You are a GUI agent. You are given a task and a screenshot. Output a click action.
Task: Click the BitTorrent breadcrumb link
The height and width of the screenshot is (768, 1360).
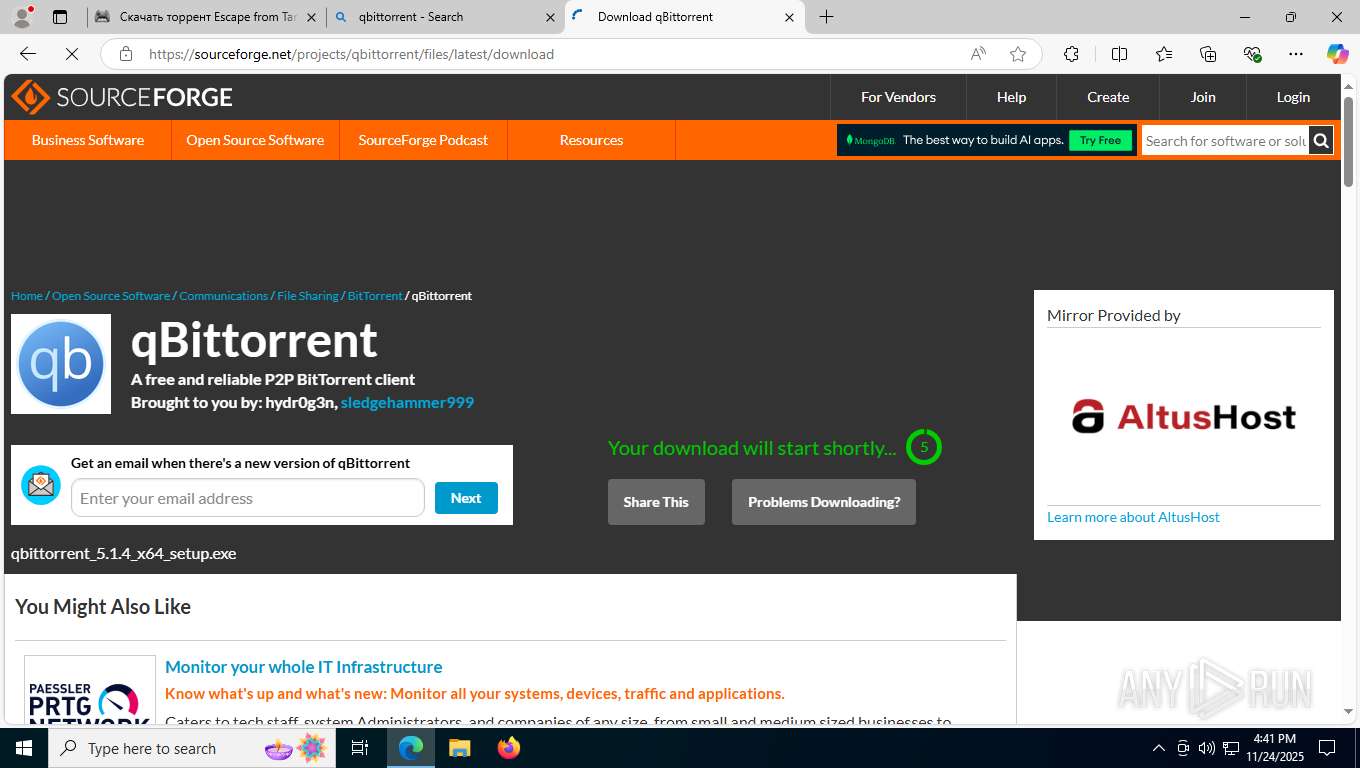pyautogui.click(x=375, y=296)
